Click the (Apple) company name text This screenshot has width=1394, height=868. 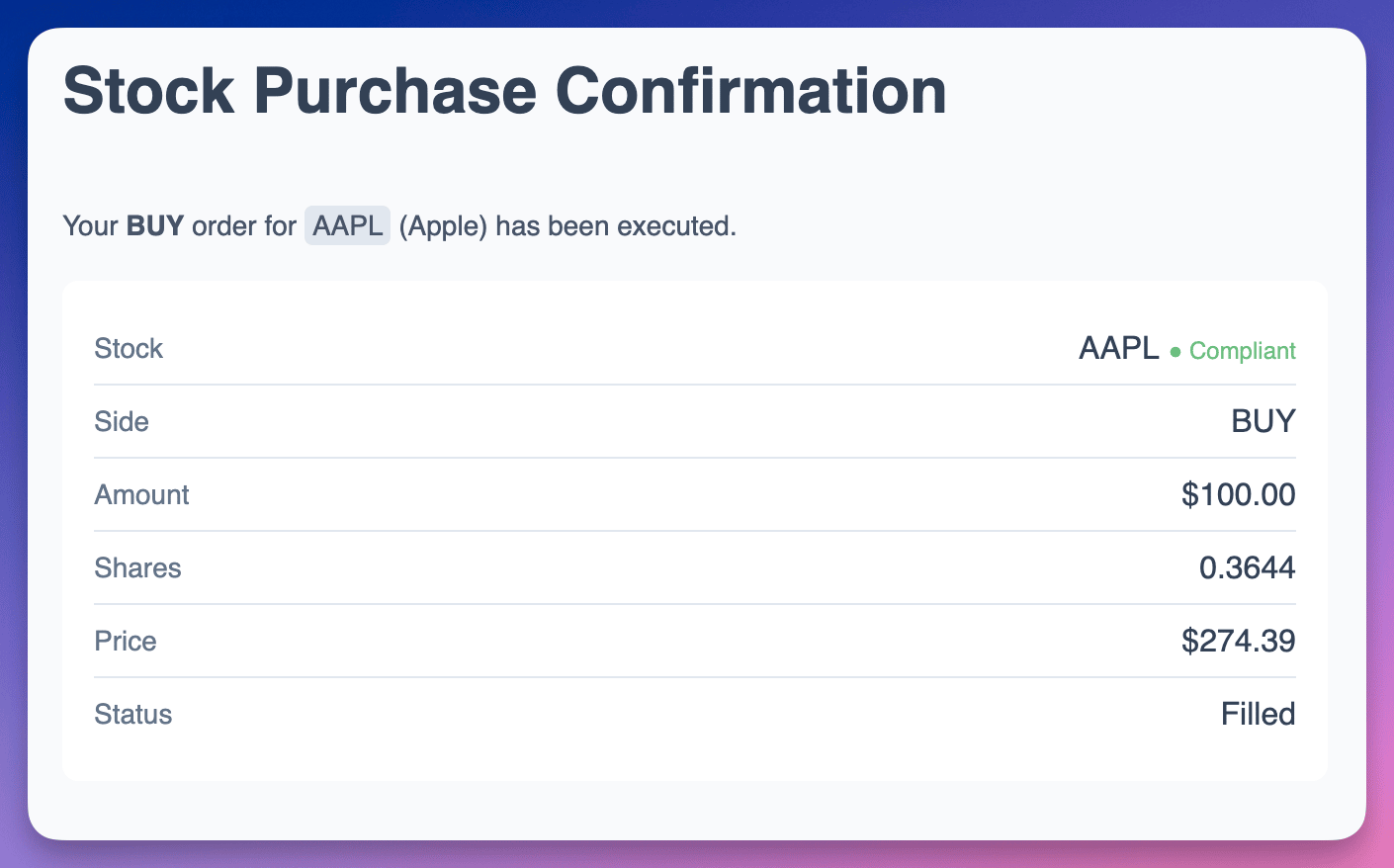click(443, 226)
